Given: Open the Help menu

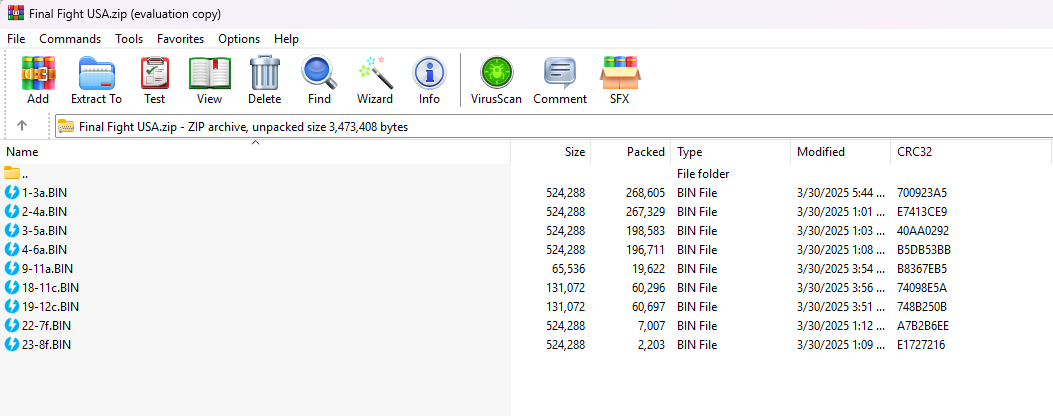Looking at the screenshot, I should [287, 39].
